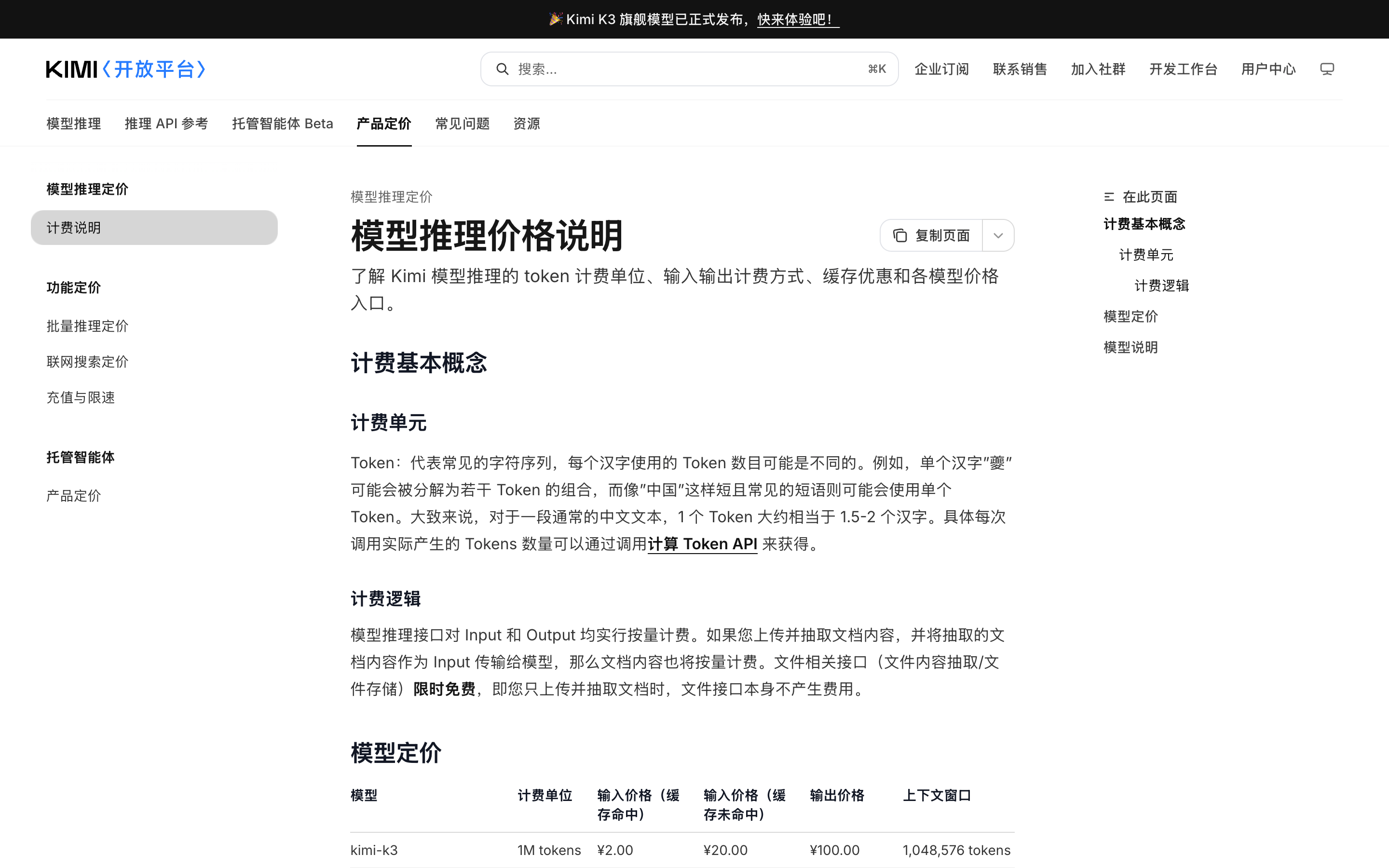Viewport: 1389px width, 868px height.
Task: Click the 模型推理定价 breadcrumb text
Action: (x=392, y=197)
